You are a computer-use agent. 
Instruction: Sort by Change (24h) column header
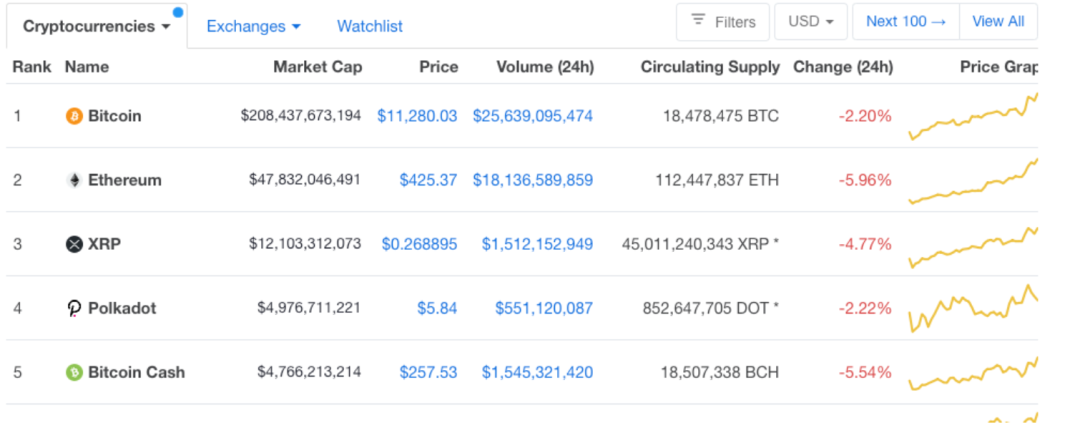[842, 67]
